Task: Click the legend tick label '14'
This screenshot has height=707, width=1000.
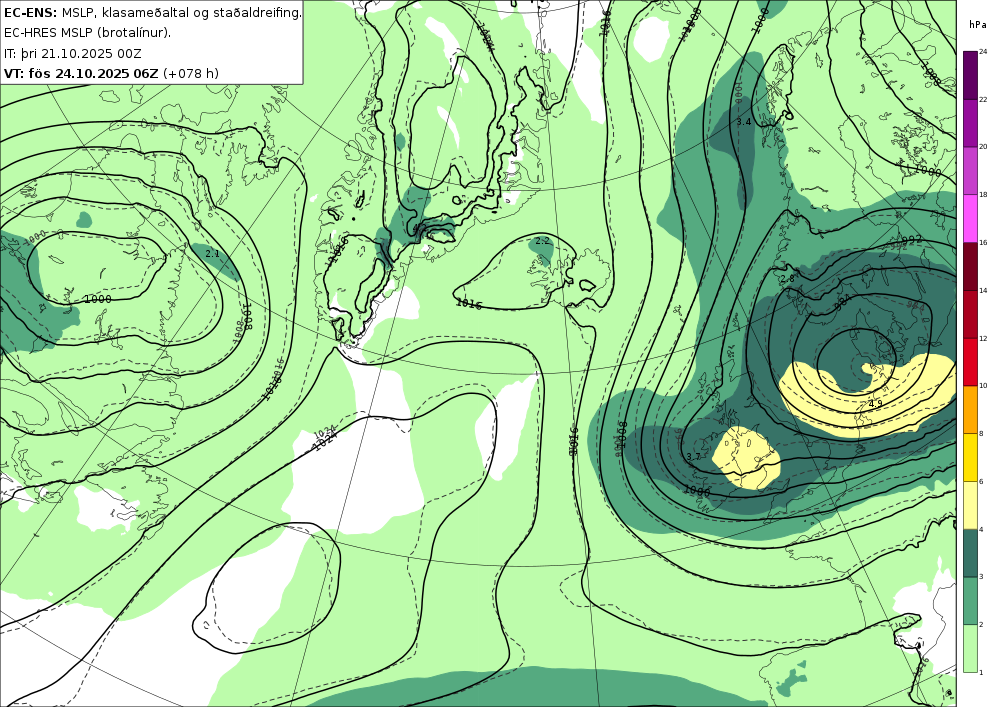Action: [983, 290]
